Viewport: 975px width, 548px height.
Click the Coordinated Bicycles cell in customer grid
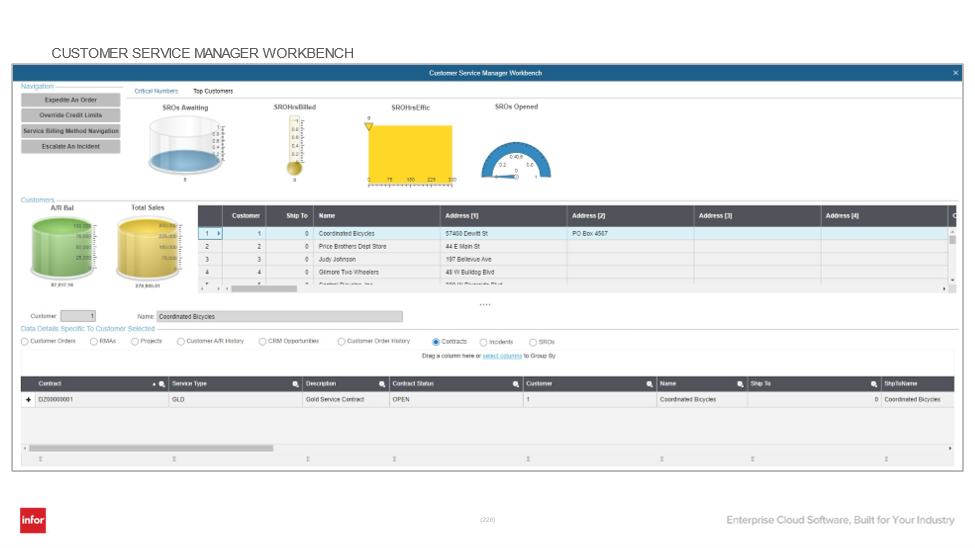[377, 234]
